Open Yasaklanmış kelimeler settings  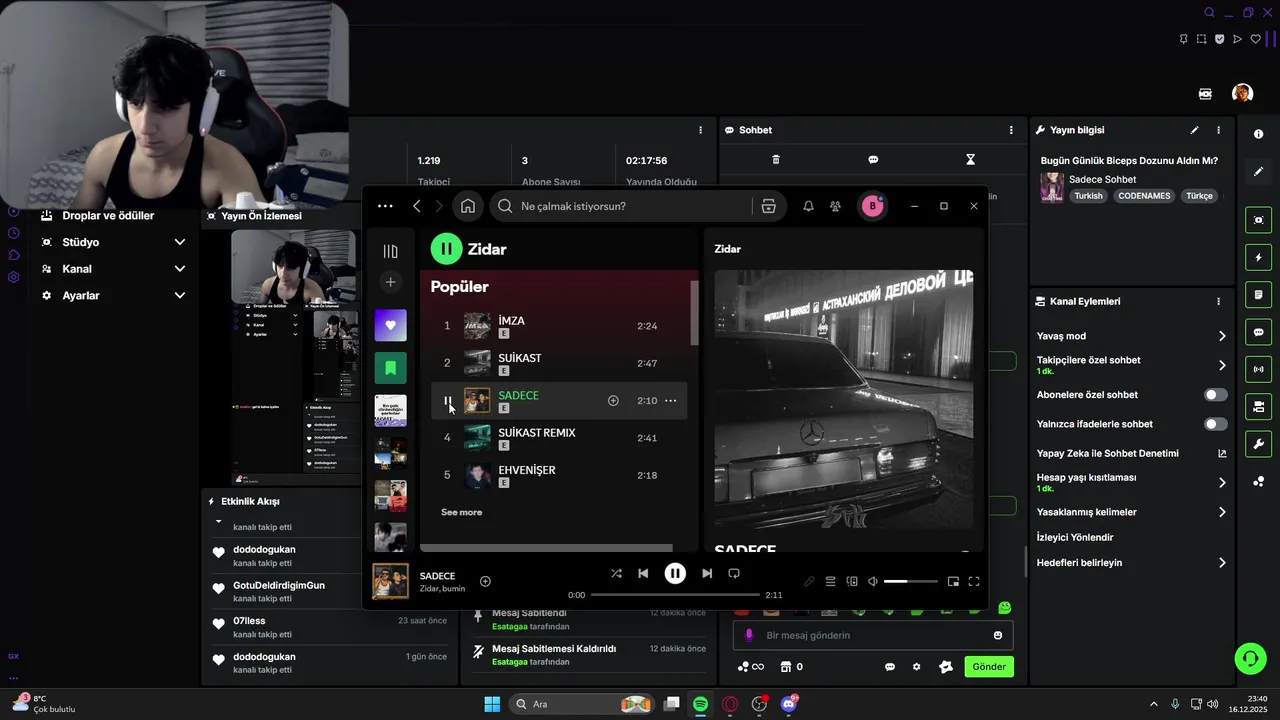pyautogui.click(x=1221, y=512)
